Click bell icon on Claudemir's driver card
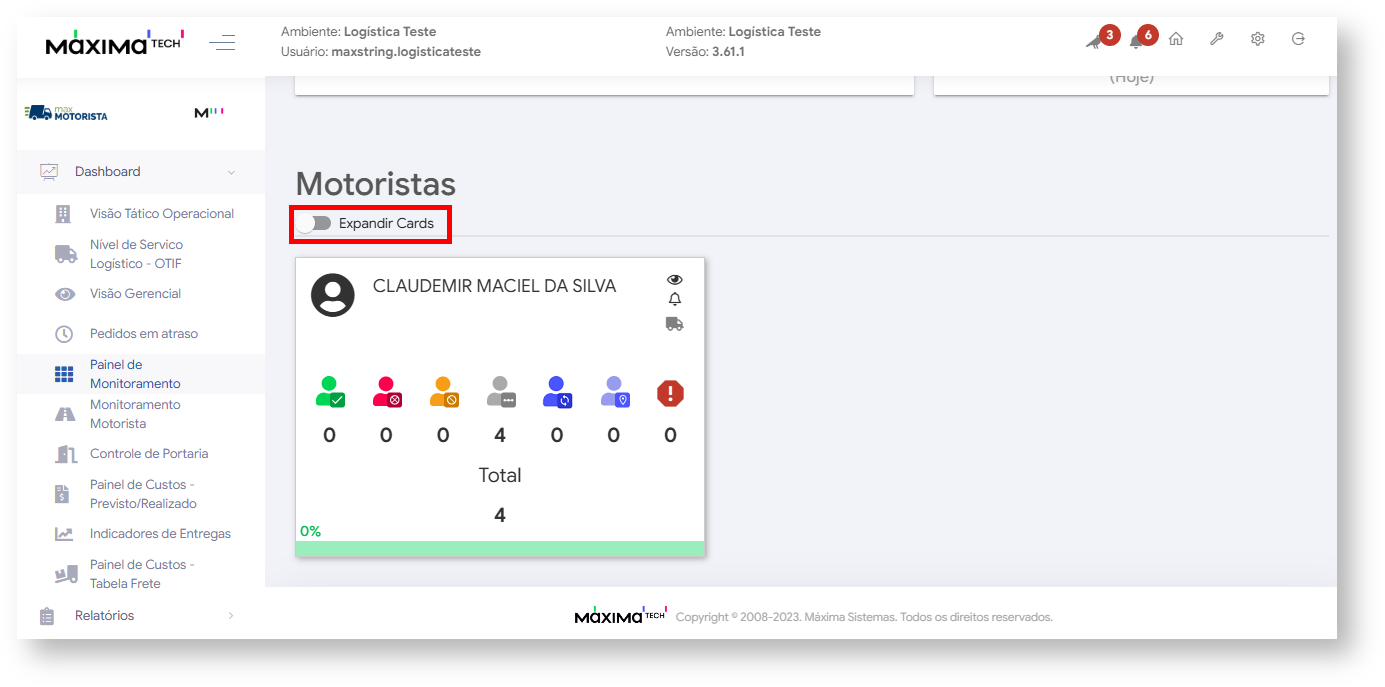Viewport: 1385px width, 687px height. (674, 300)
